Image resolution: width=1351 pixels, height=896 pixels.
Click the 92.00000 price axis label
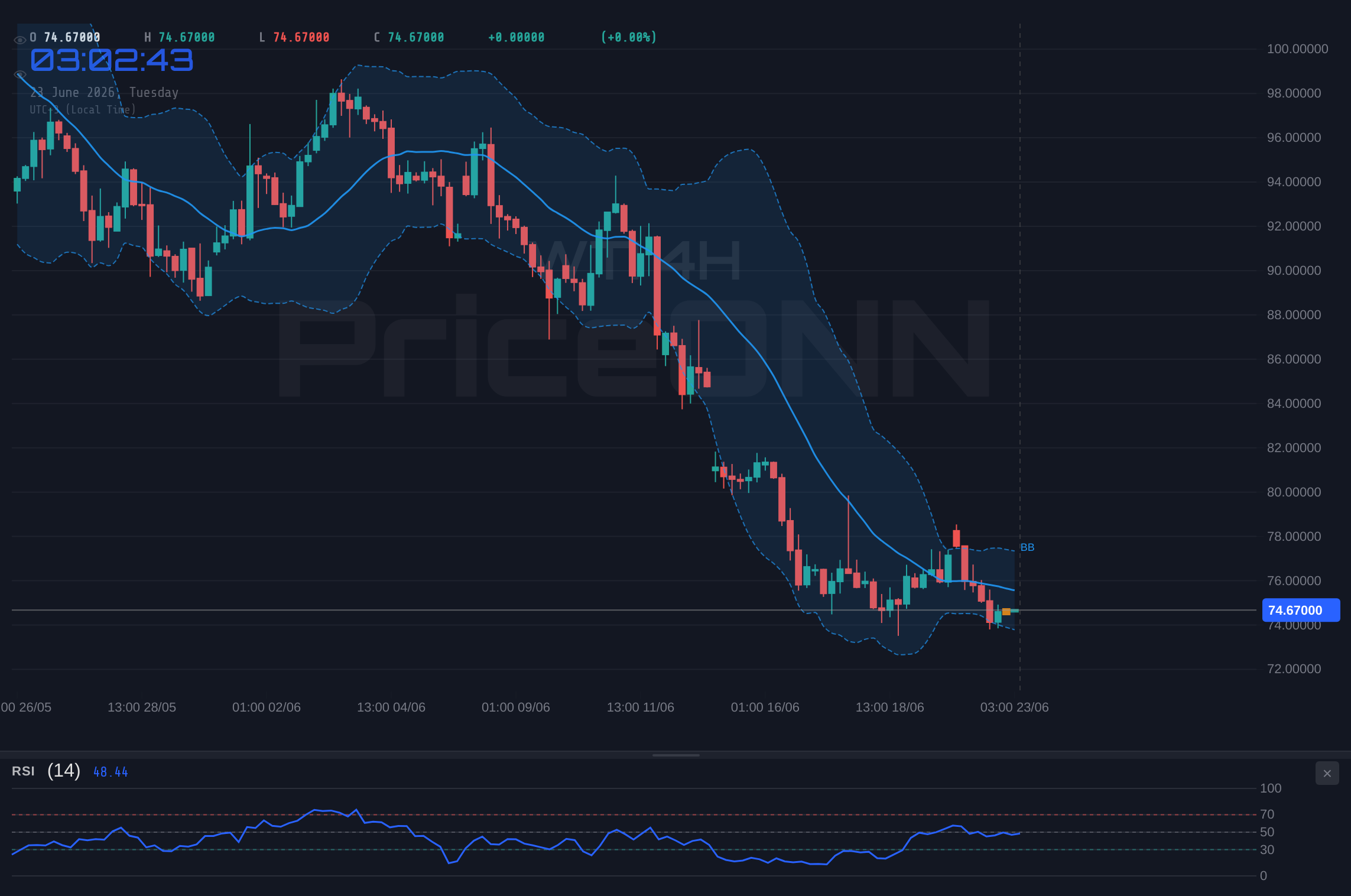point(1294,226)
